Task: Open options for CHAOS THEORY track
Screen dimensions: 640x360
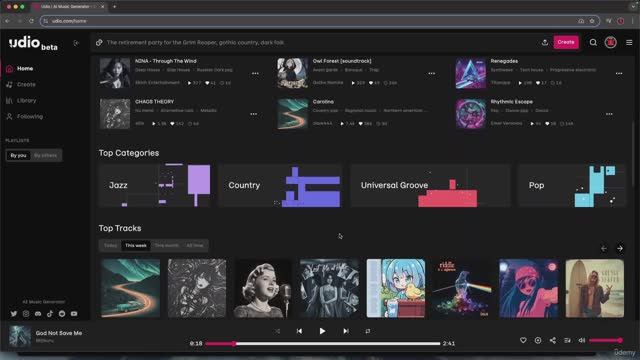Action: [253, 114]
